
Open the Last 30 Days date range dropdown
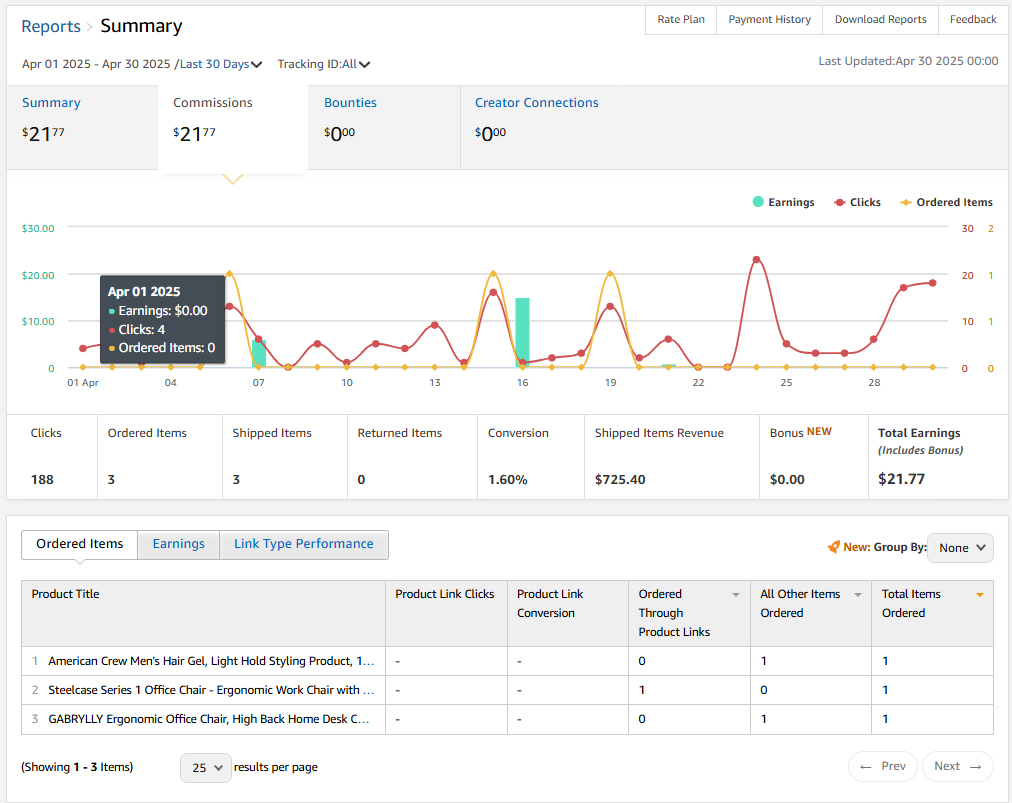click(221, 64)
